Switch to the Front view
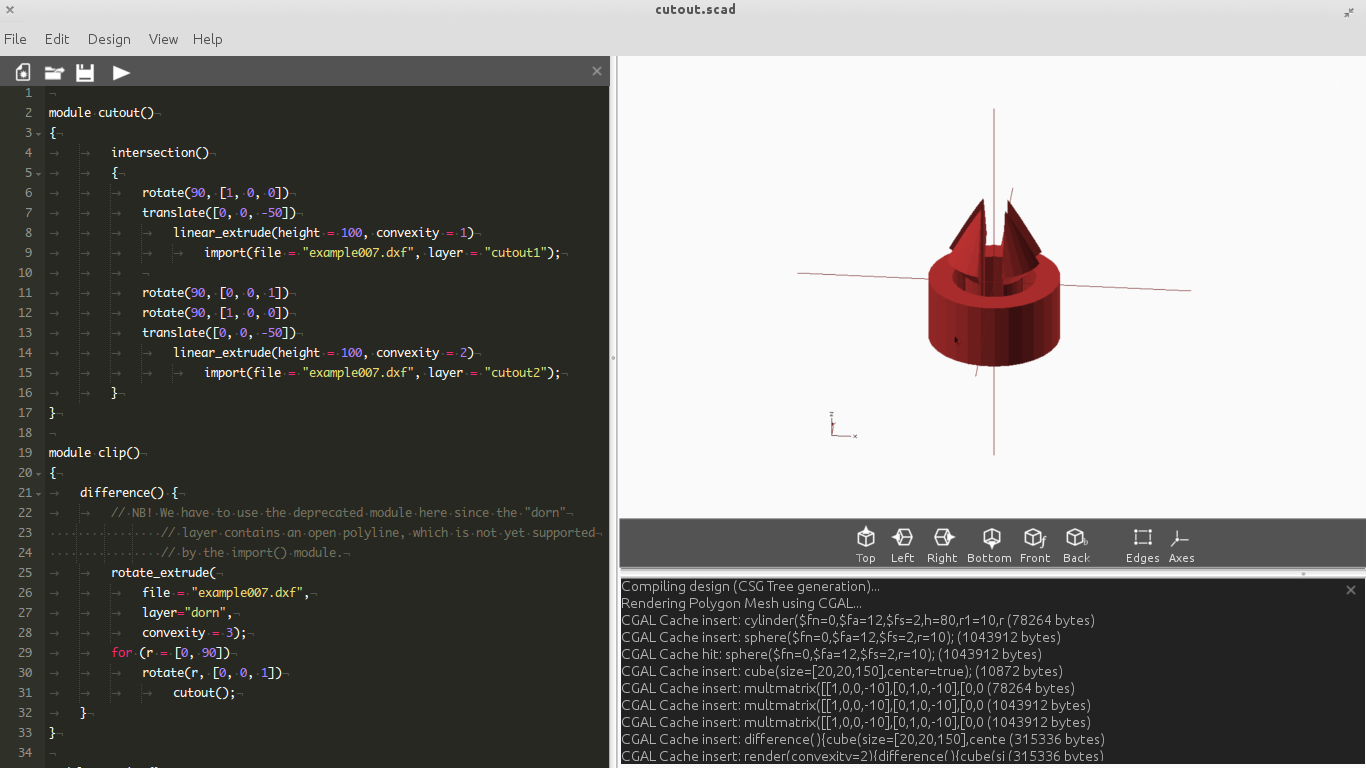 click(x=1035, y=545)
